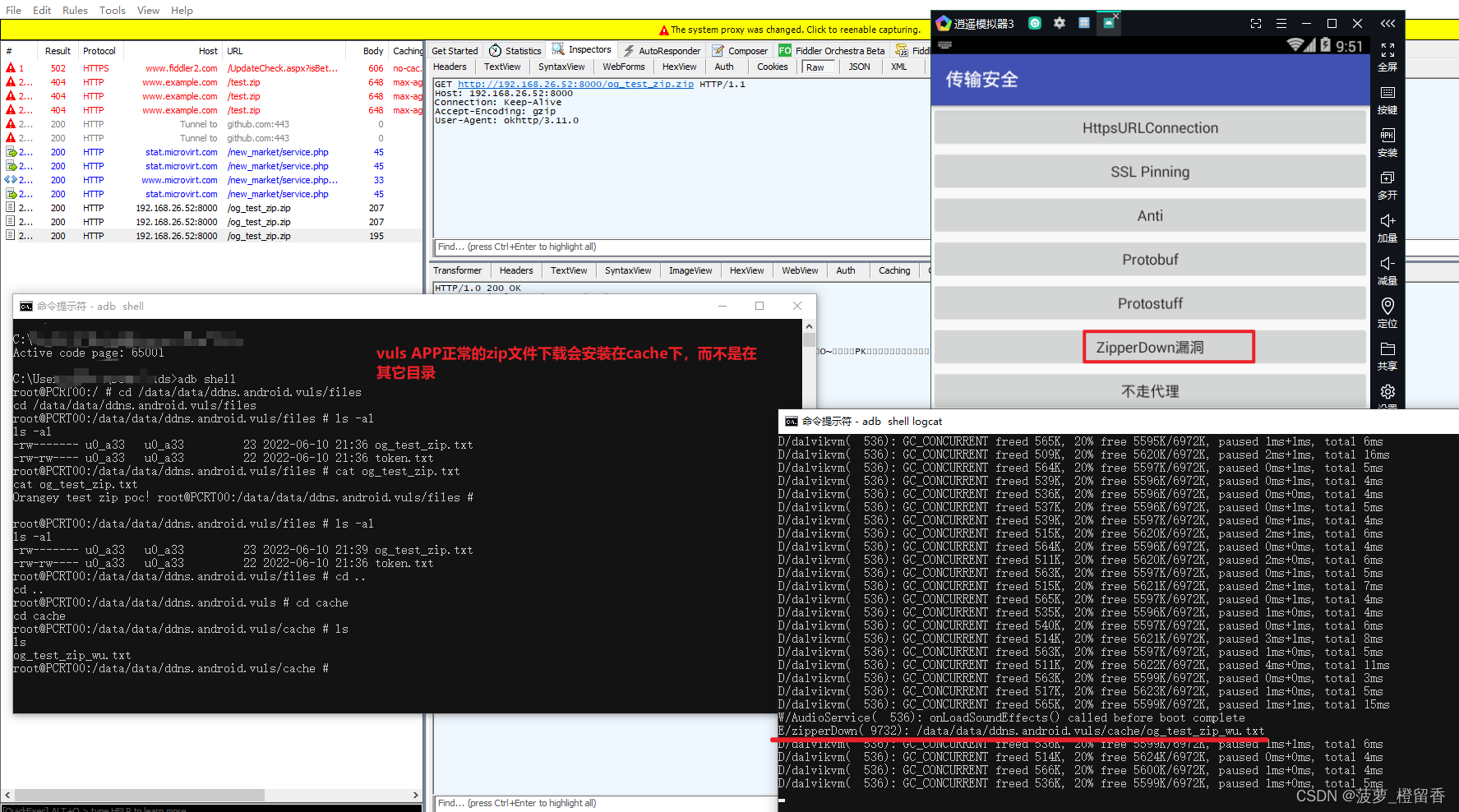The image size is (1459, 812).
Task: Select the response Caching tab
Action: (x=894, y=270)
